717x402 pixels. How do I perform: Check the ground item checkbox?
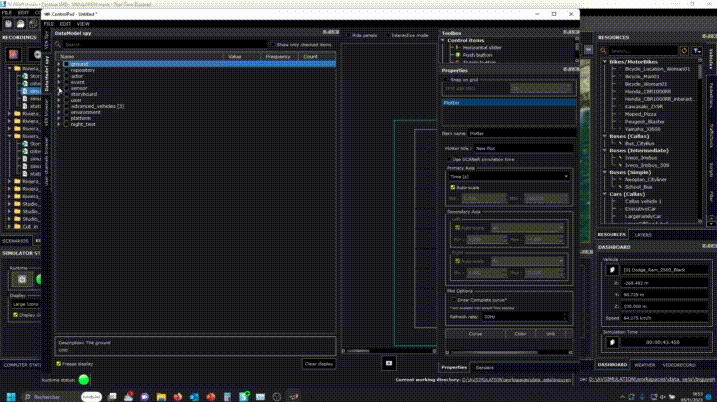[x=66, y=64]
